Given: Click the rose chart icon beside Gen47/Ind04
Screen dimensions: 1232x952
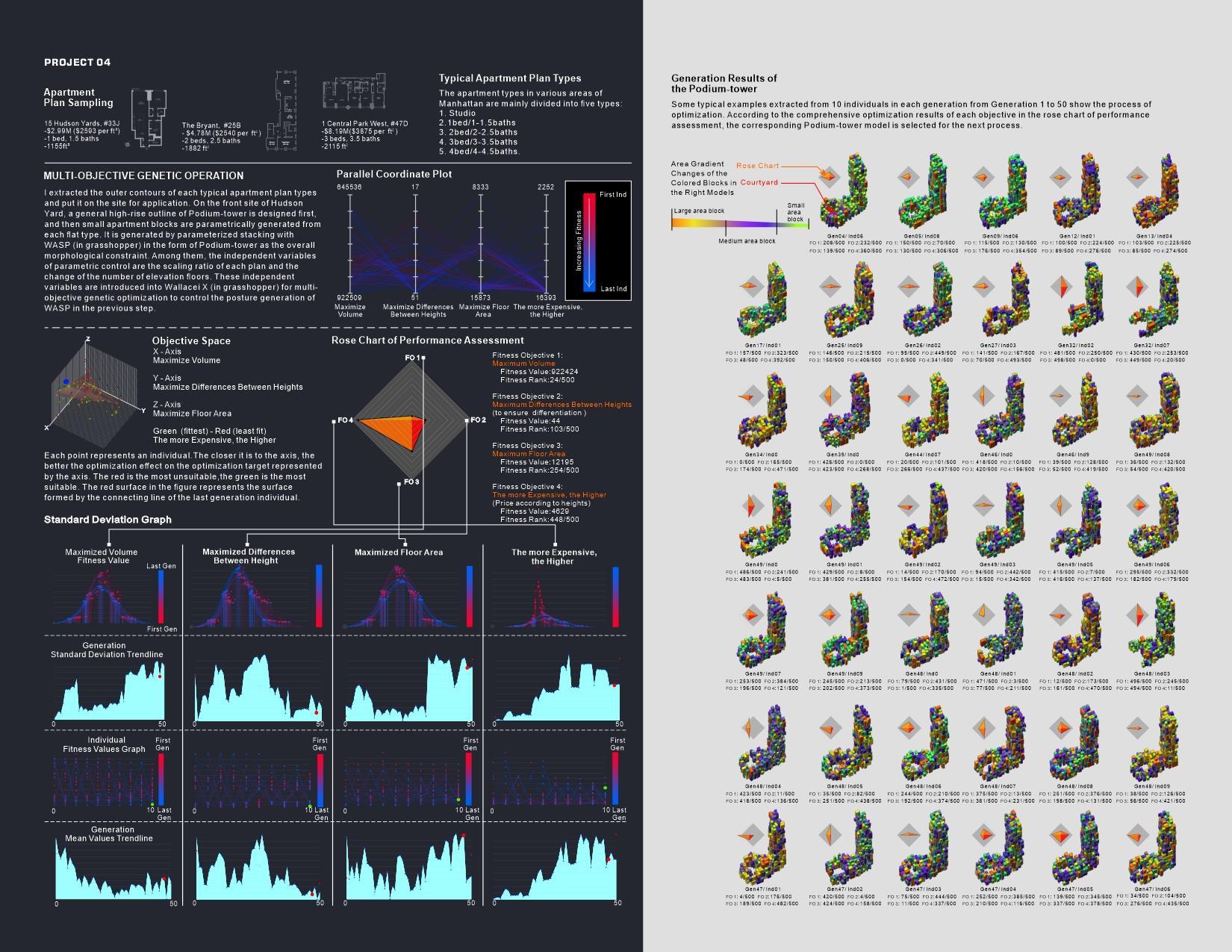Looking at the screenshot, I should pyautogui.click(x=985, y=835).
